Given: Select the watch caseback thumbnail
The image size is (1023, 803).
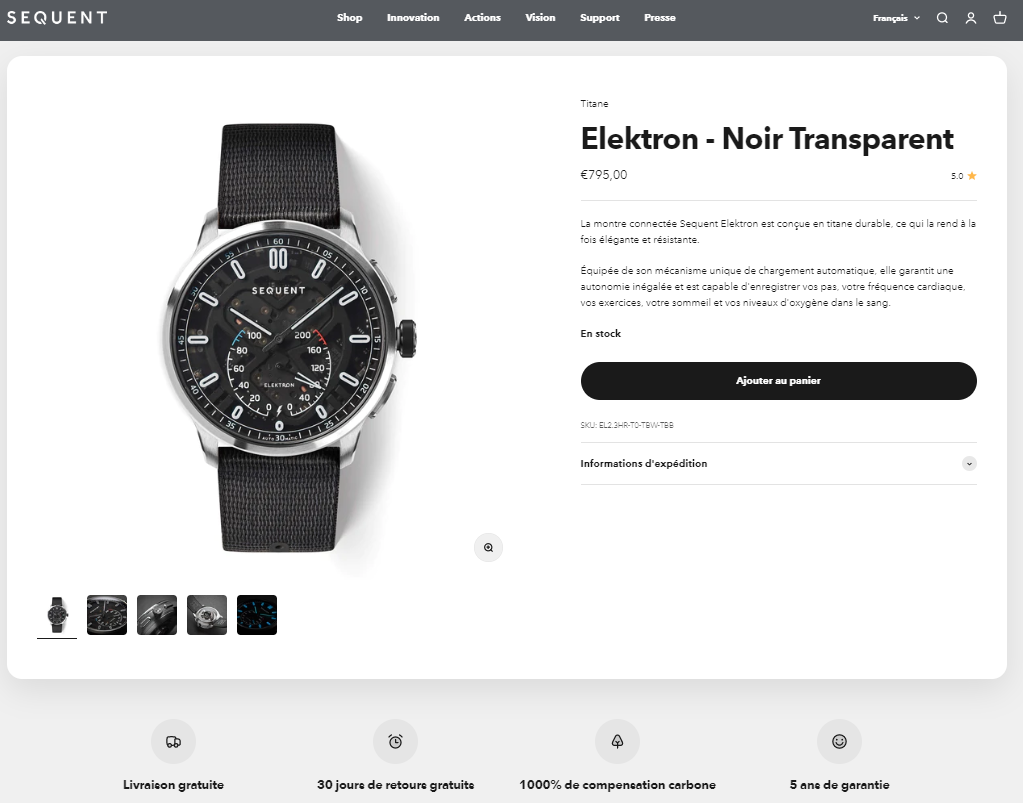Looking at the screenshot, I should [x=207, y=614].
